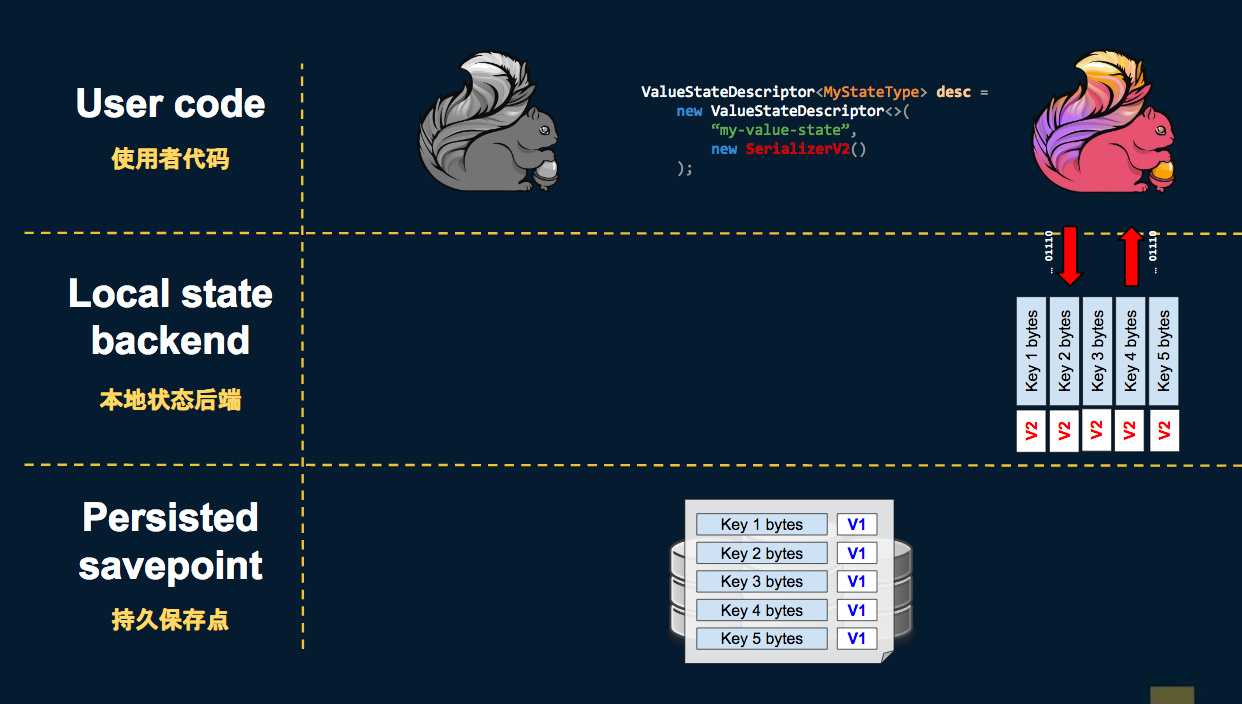The width and height of the screenshot is (1242, 704).
Task: Click the gray Flink squirrel logo
Action: click(x=487, y=125)
